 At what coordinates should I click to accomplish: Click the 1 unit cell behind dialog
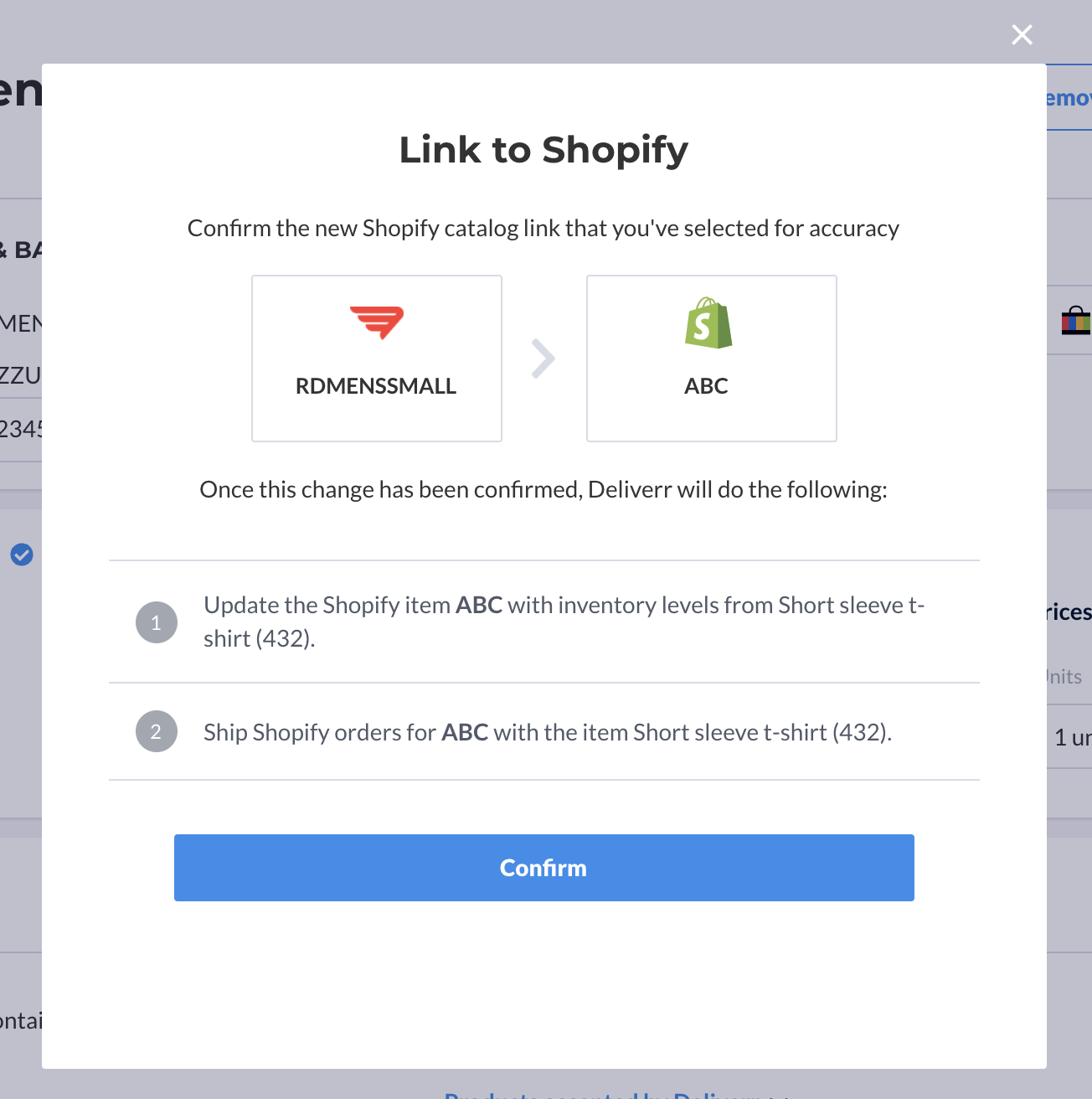1073,737
